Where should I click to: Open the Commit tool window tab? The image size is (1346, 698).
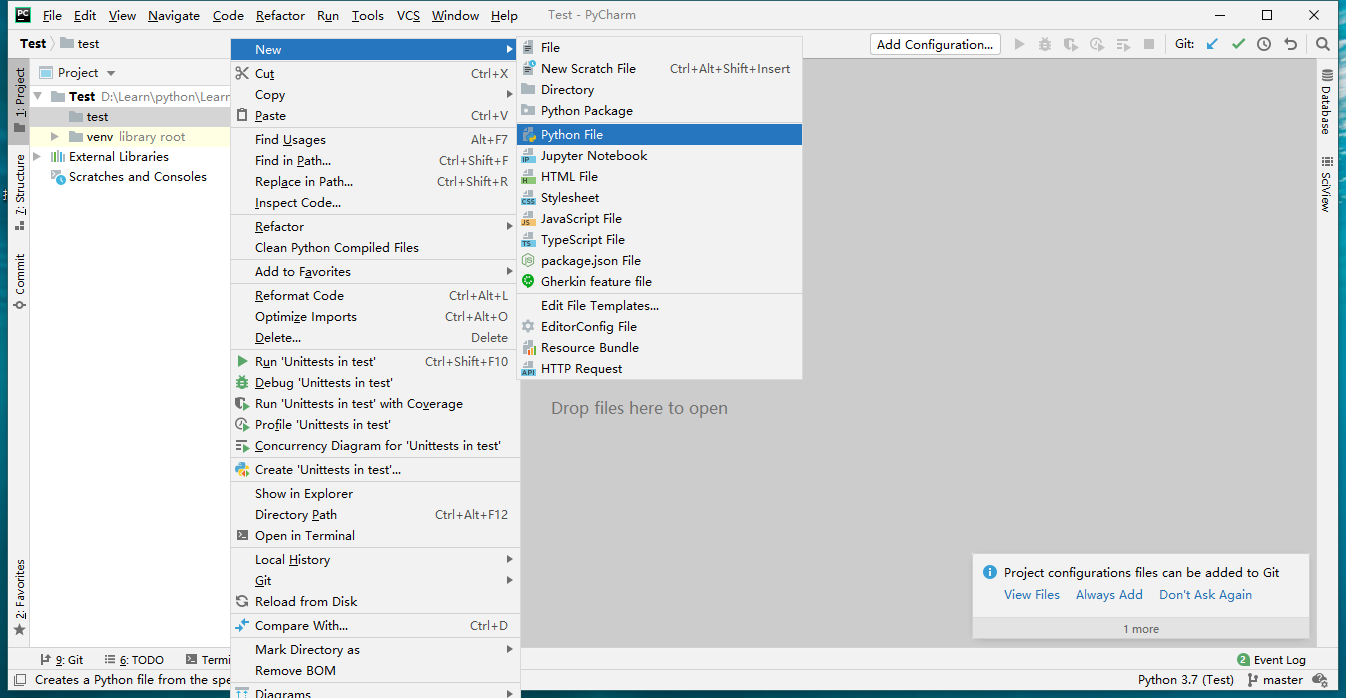click(19, 280)
